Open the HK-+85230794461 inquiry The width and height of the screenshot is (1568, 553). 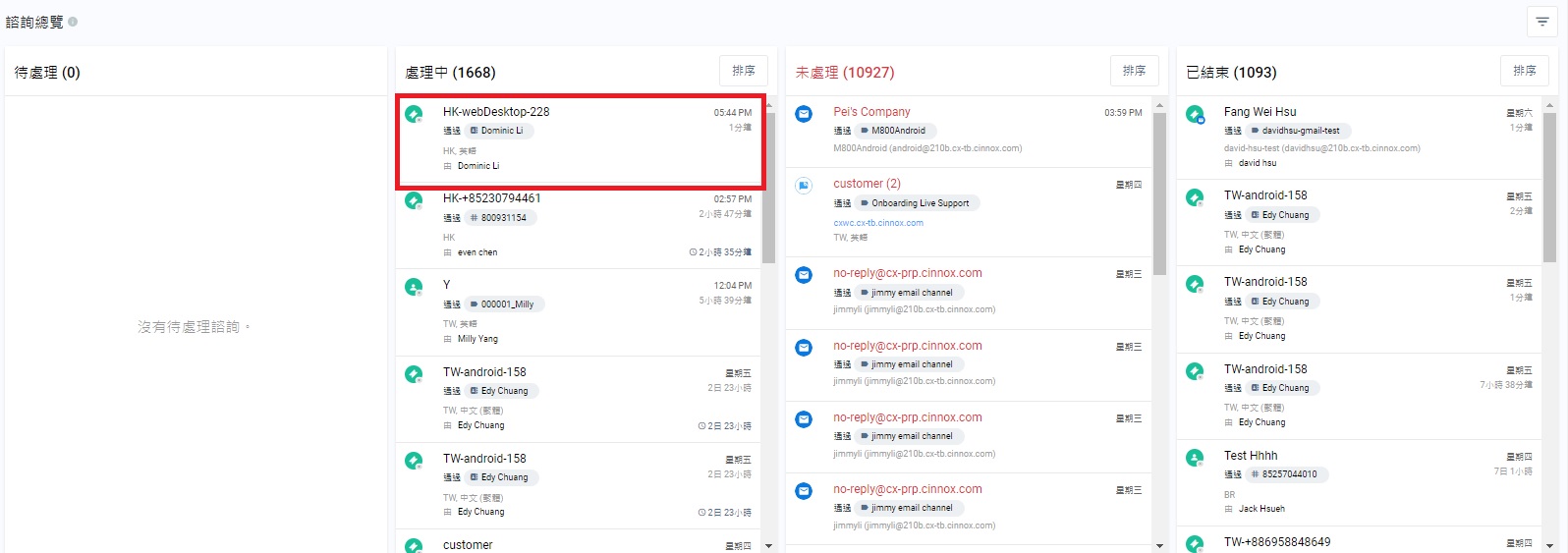click(578, 226)
